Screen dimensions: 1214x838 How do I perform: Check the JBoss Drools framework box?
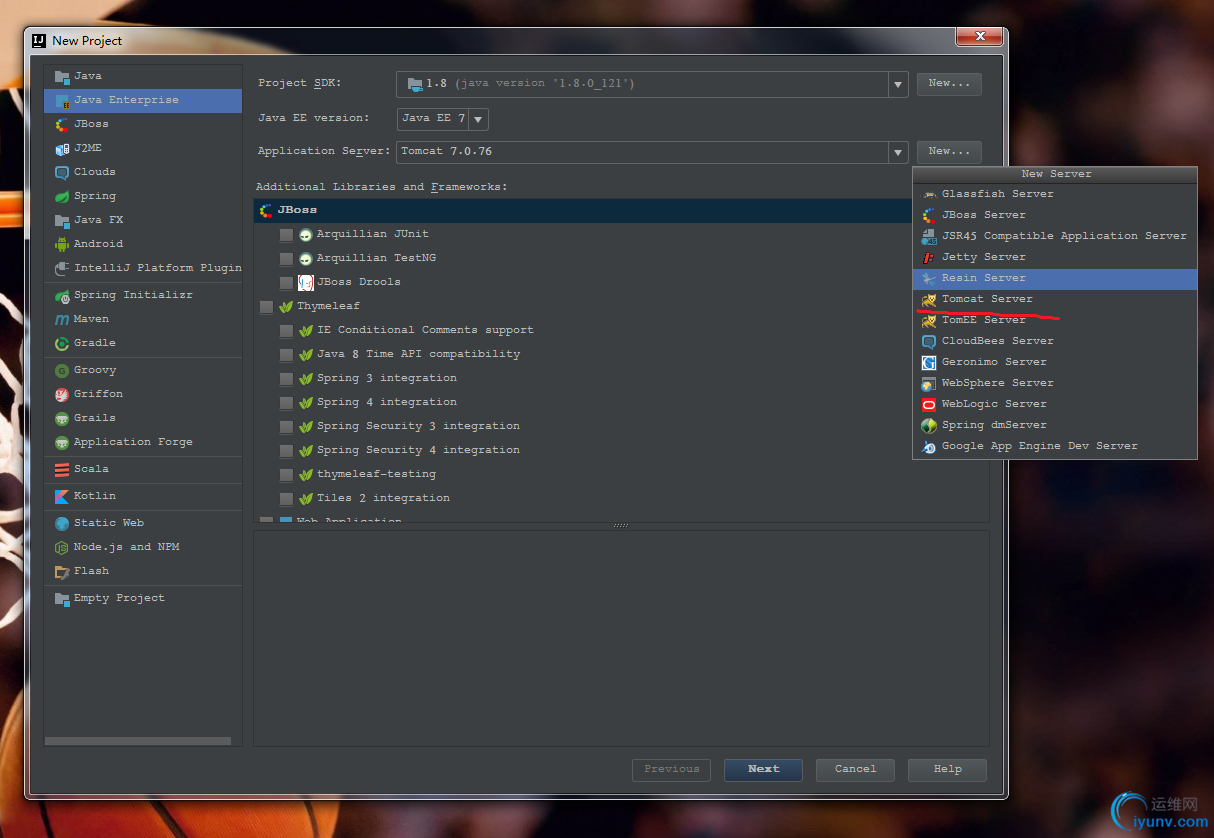coord(287,283)
